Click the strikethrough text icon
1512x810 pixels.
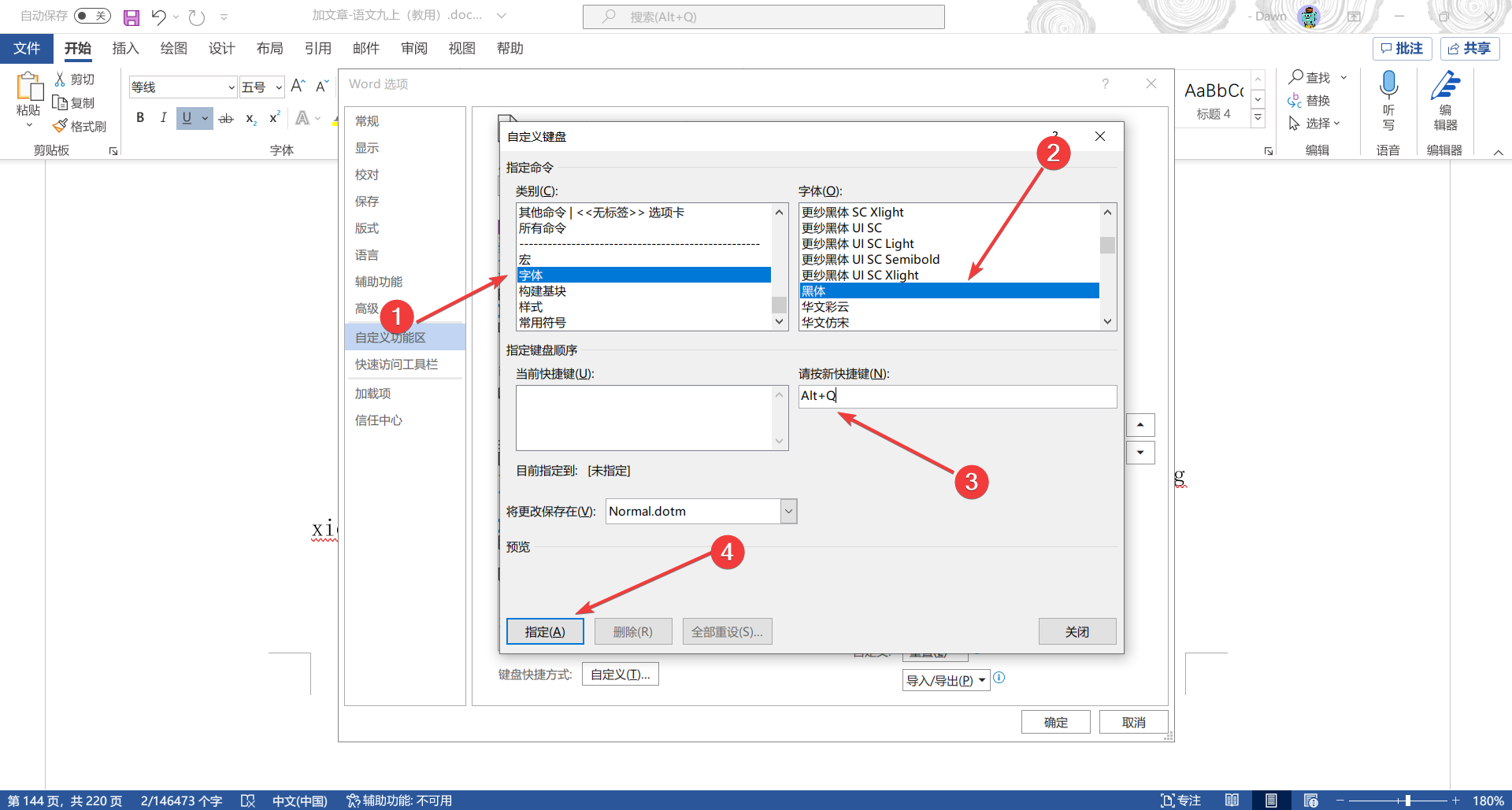(x=226, y=118)
